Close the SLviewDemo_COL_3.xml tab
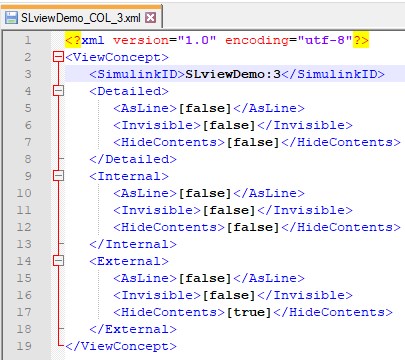The image size is (405, 360). (151, 18)
